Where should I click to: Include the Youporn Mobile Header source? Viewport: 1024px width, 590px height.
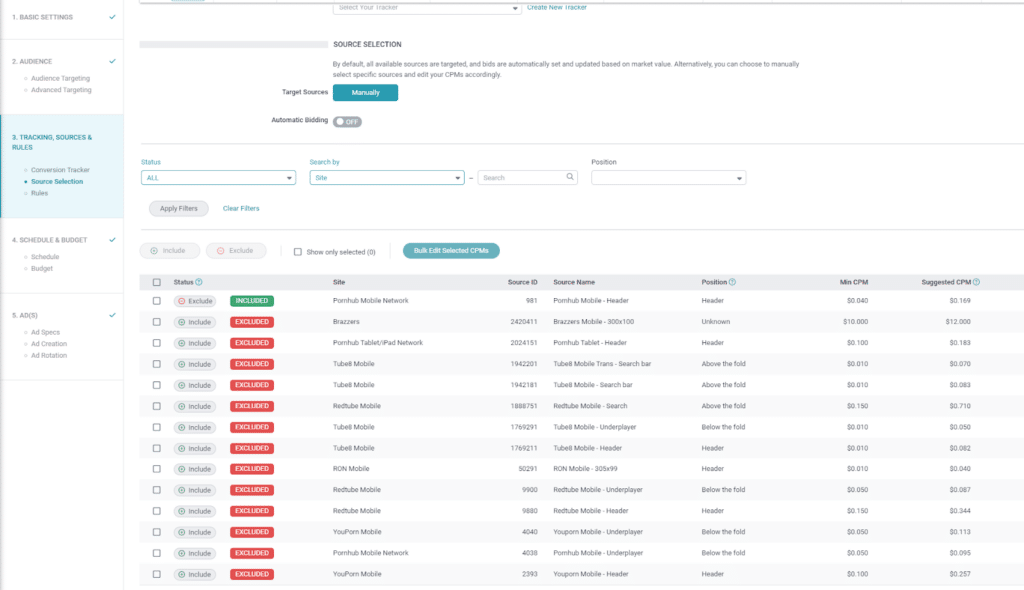(195, 574)
